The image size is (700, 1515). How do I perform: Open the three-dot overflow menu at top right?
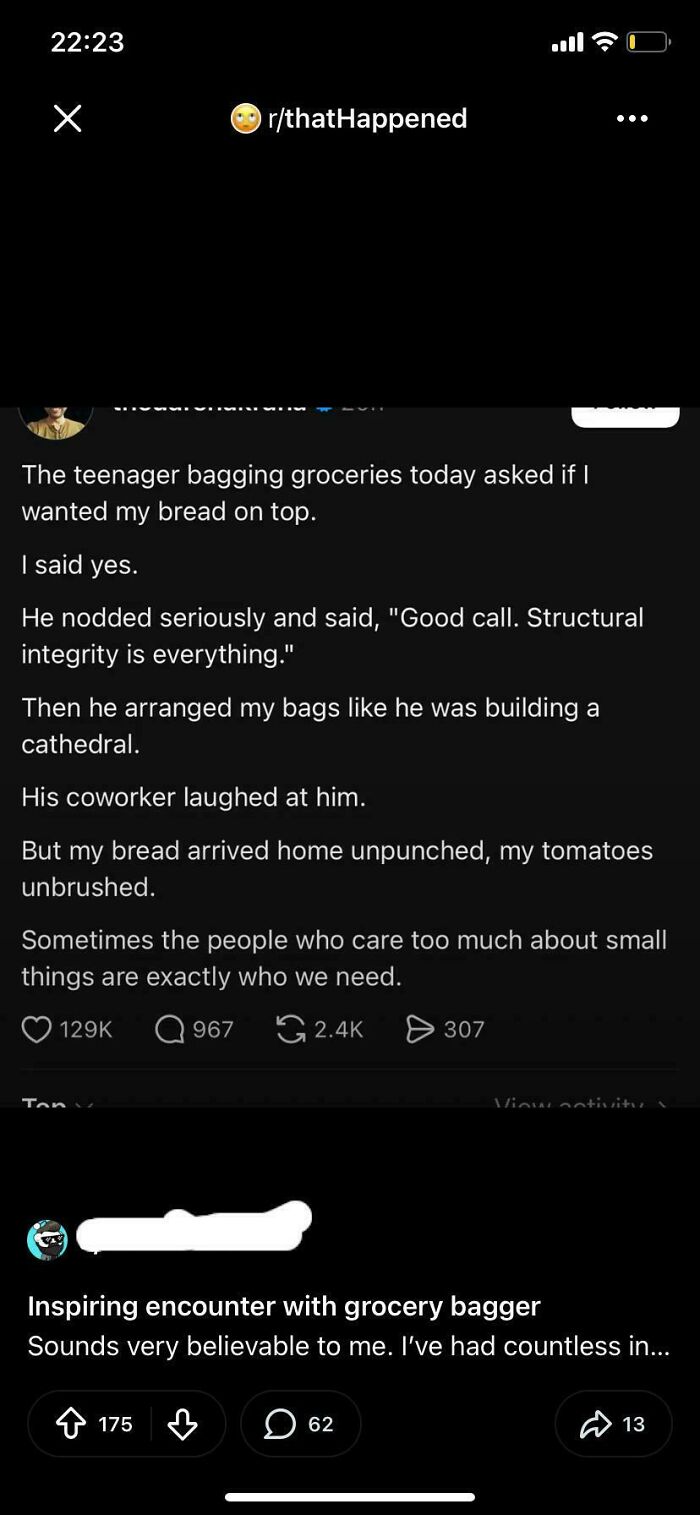632,118
